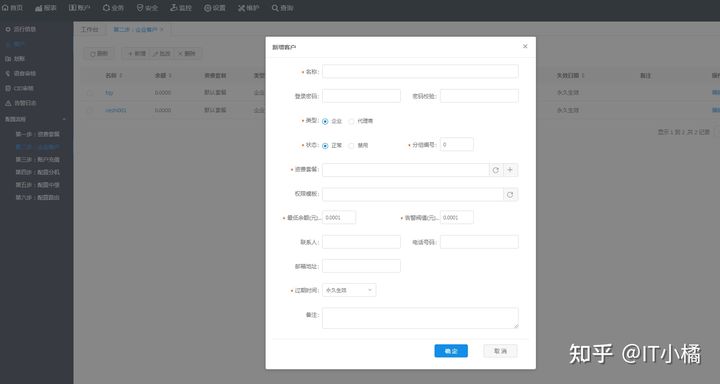Viewport: 720px width, 384px height.
Task: Click the 最低余额 field showing 0.0001
Action: click(339, 217)
